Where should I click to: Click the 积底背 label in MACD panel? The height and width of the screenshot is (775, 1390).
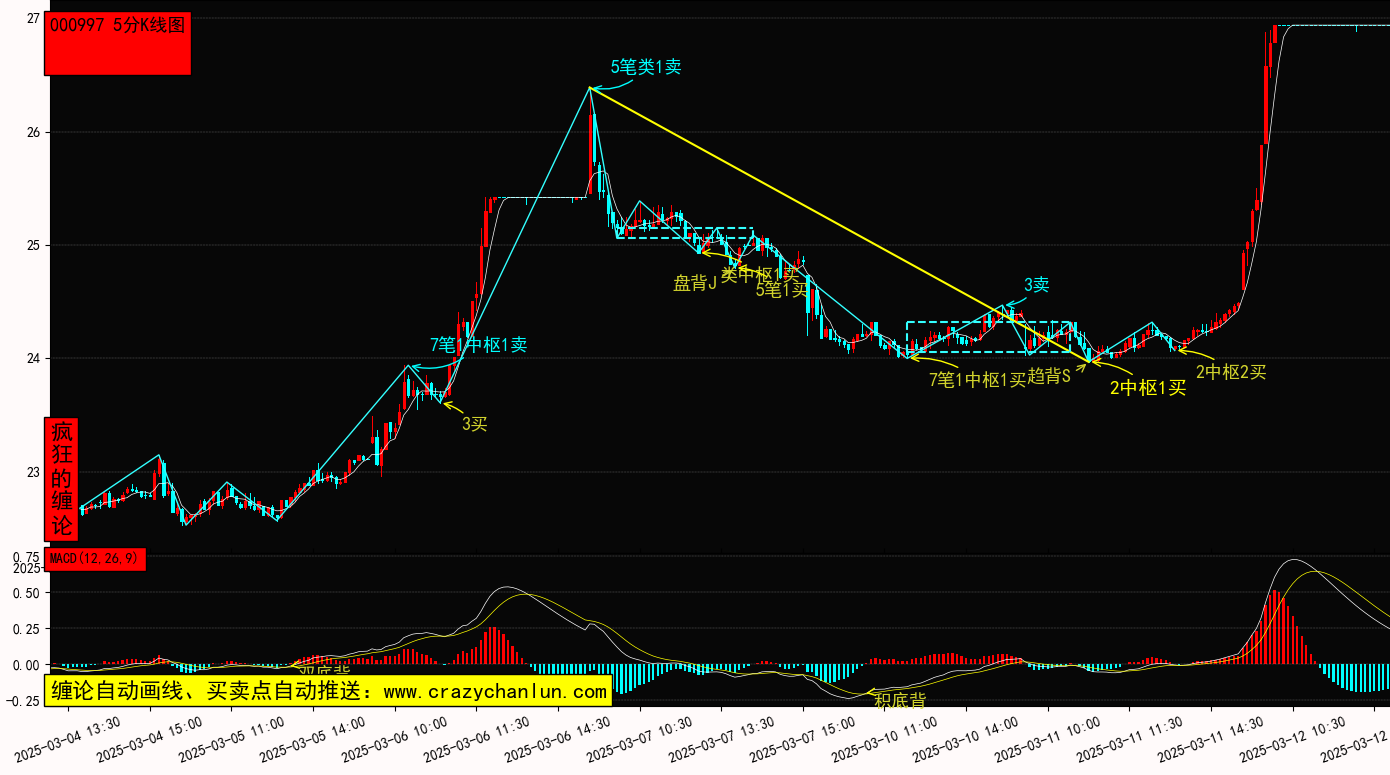coord(899,699)
